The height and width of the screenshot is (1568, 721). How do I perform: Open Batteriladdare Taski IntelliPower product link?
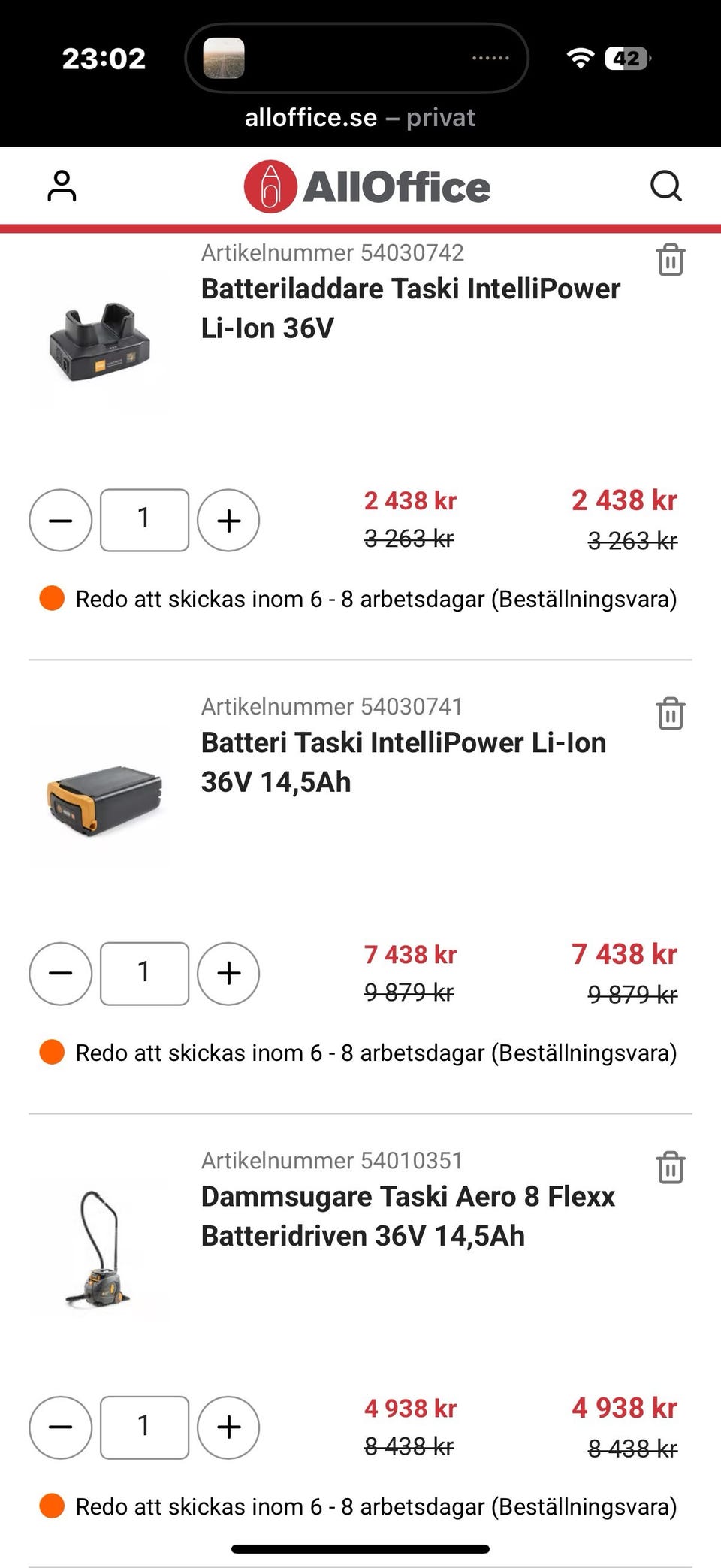(x=410, y=308)
